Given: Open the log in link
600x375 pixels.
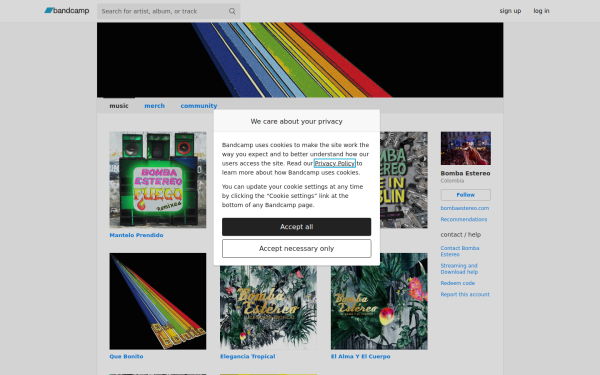Looking at the screenshot, I should click(x=541, y=11).
